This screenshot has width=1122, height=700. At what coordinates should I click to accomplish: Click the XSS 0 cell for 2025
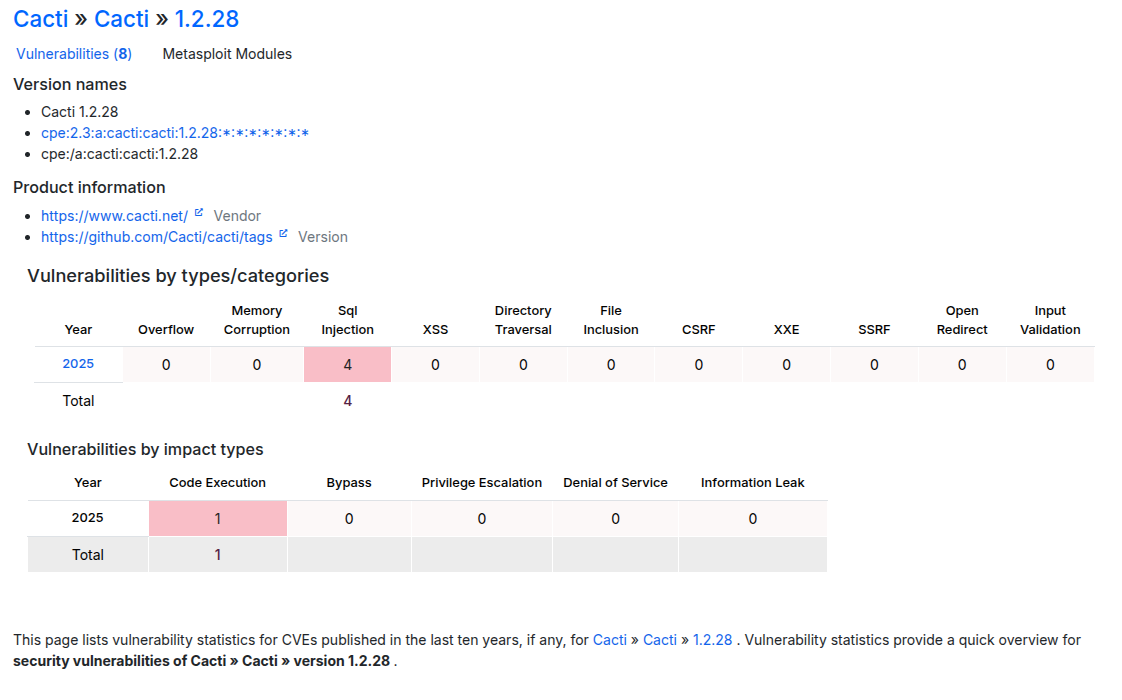(x=435, y=364)
